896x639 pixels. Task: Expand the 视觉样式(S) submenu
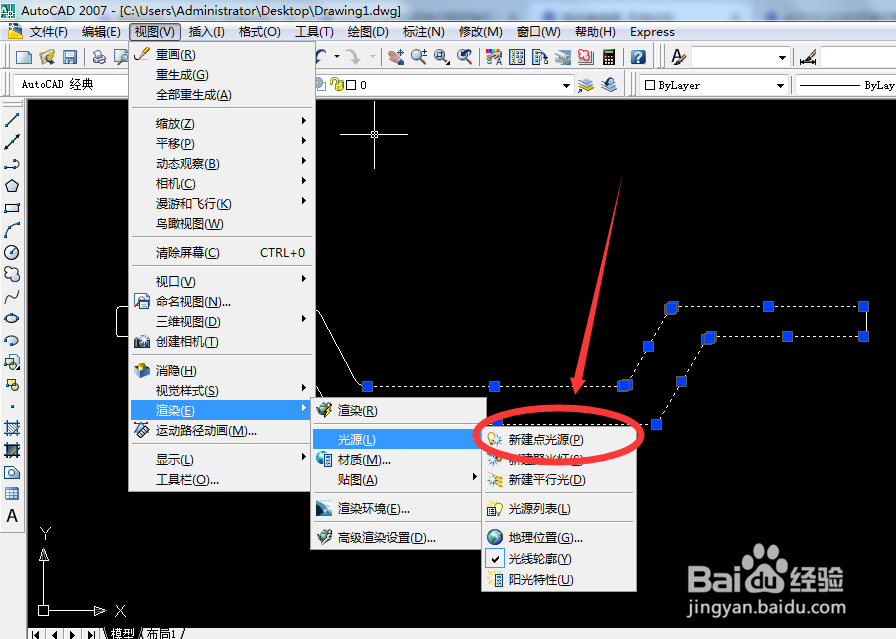coord(223,391)
